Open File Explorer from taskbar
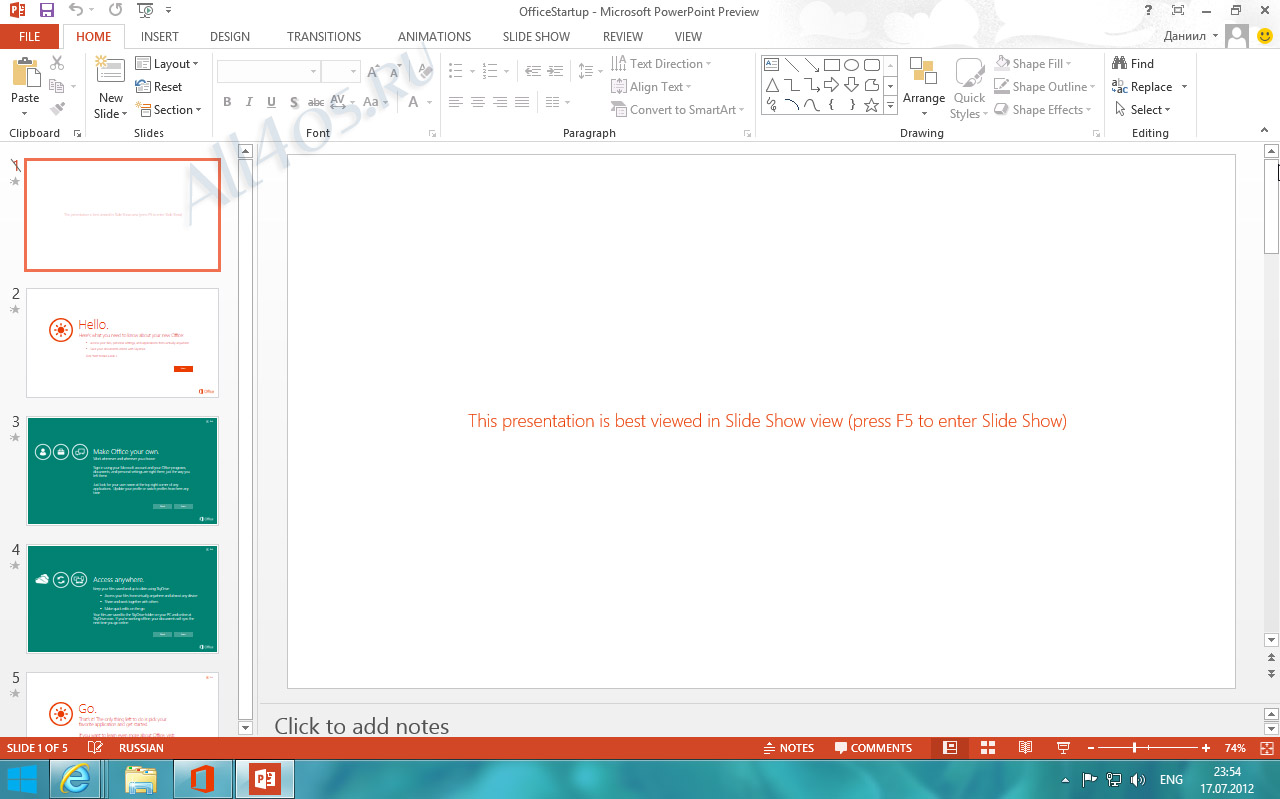The image size is (1280, 799). [x=141, y=779]
